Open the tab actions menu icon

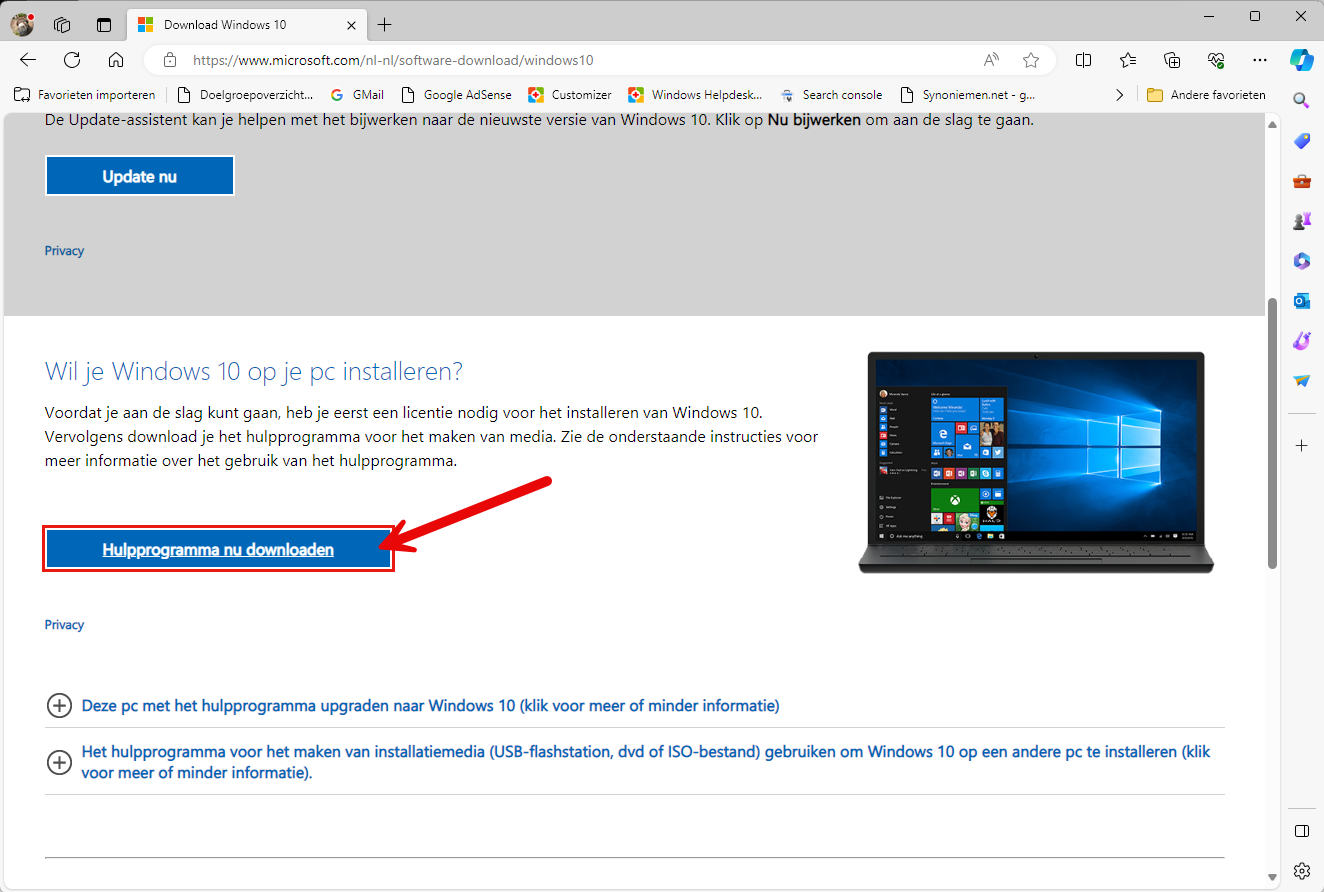tap(104, 25)
